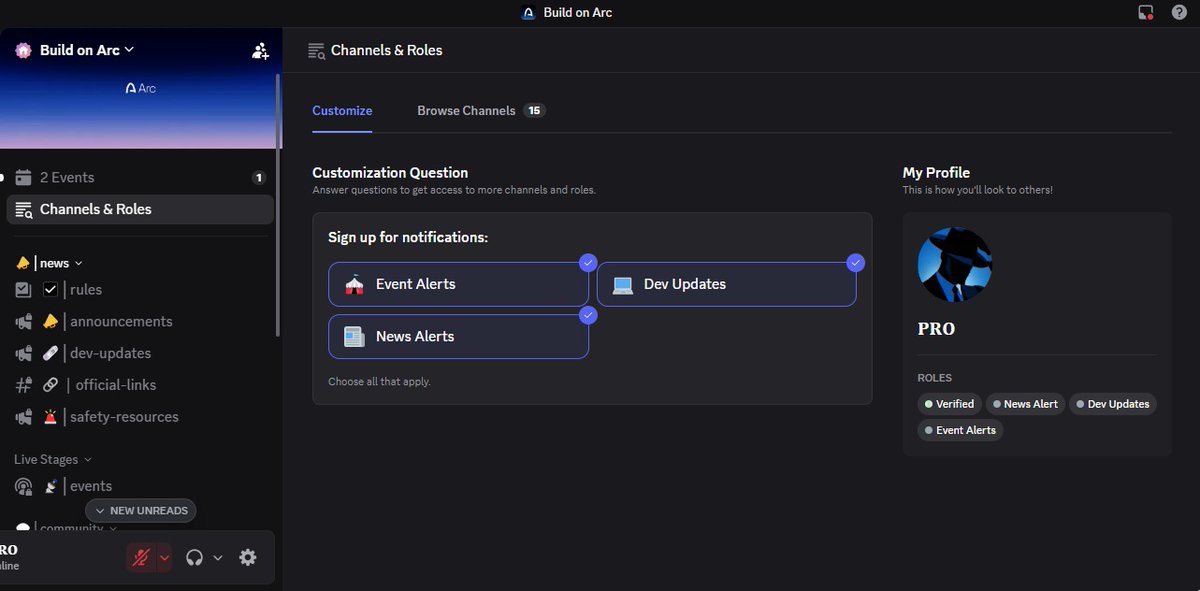Screen dimensions: 1200x591
Task: Click the 'Choose all that apply.' text
Action: (379, 382)
